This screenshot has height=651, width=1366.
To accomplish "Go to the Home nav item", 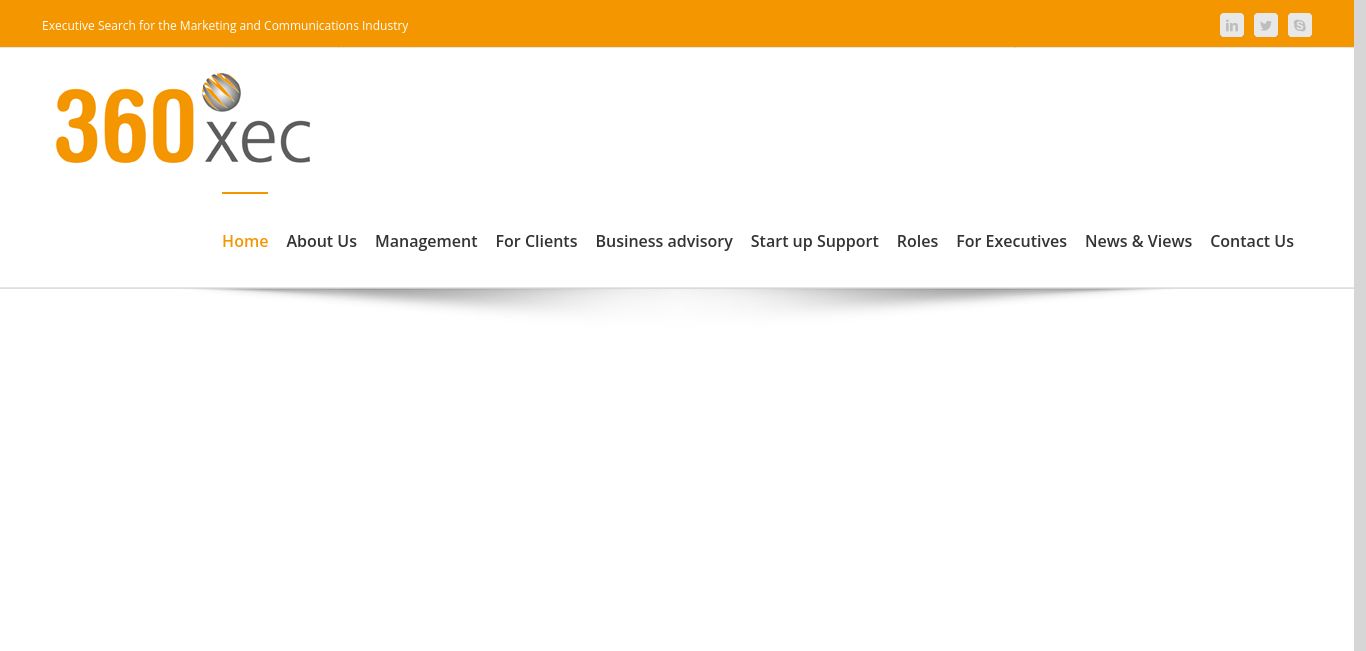I will (245, 241).
